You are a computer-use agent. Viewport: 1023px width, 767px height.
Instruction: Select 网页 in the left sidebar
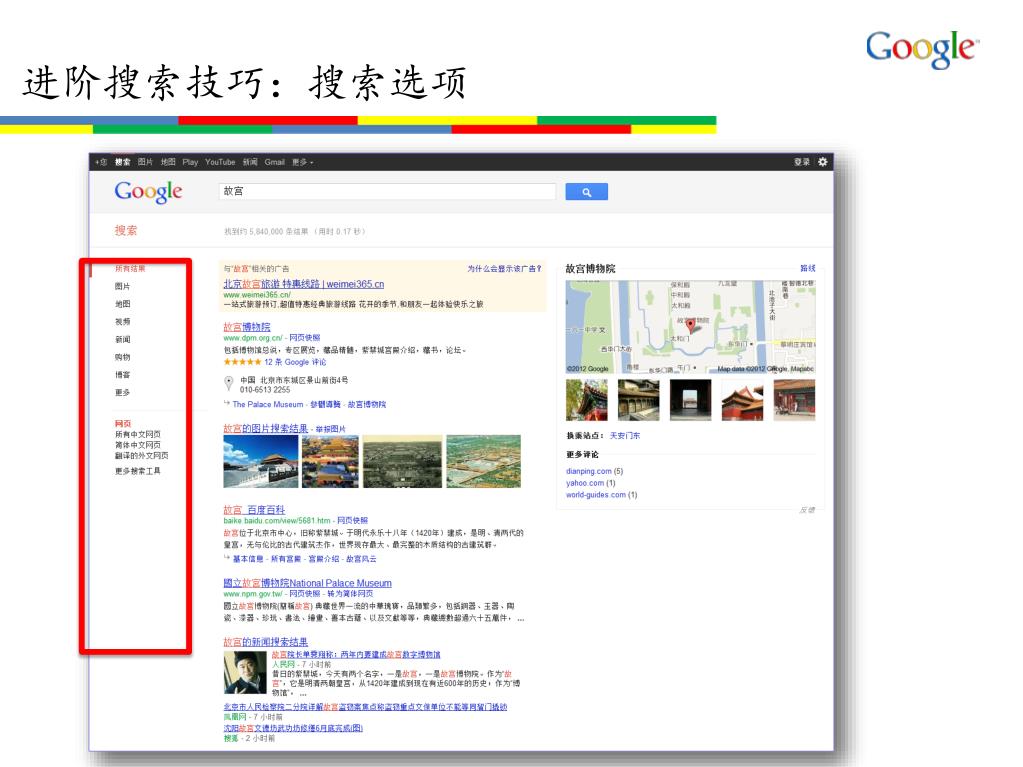tap(123, 423)
